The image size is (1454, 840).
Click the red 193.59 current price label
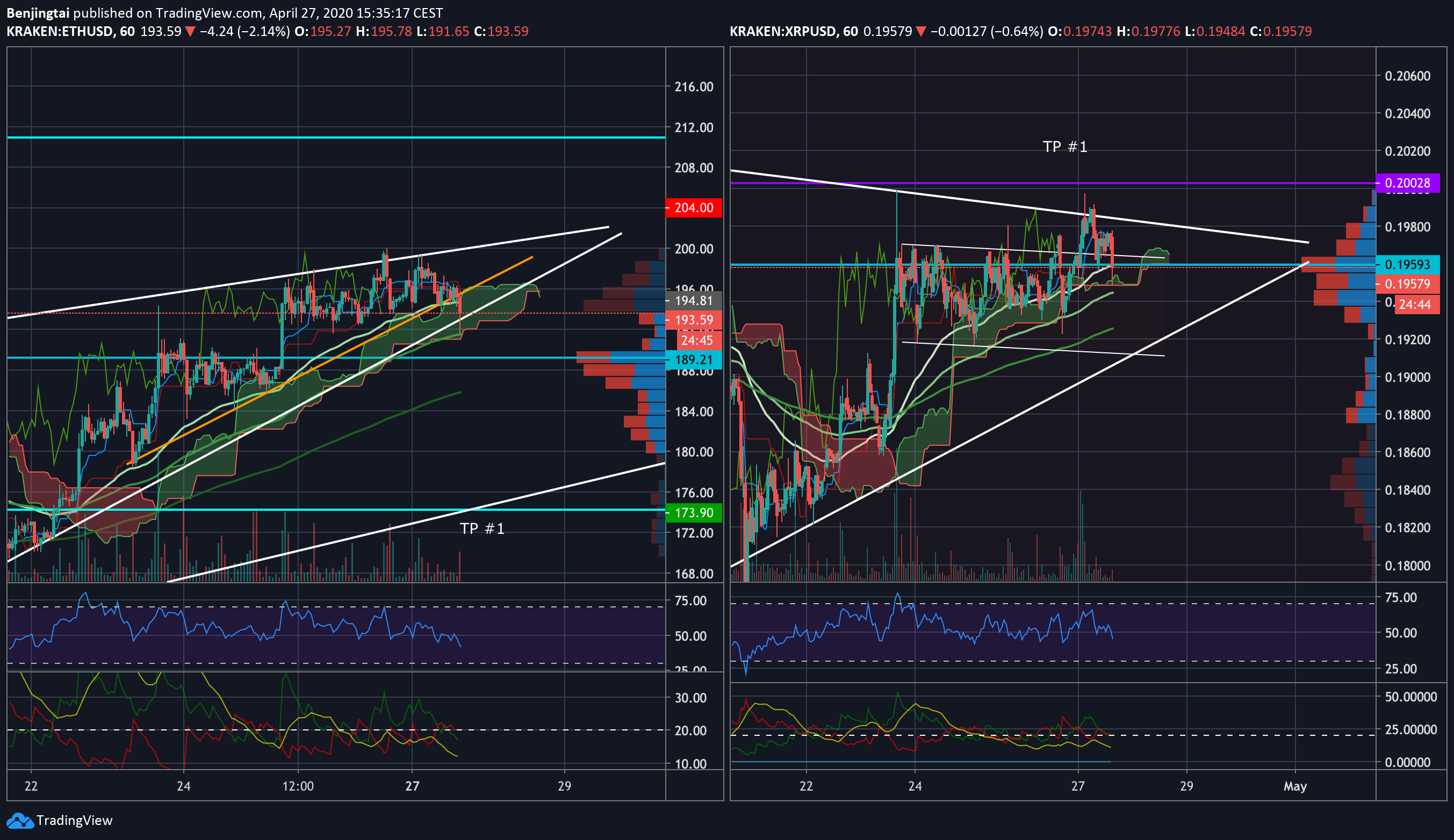[694, 320]
